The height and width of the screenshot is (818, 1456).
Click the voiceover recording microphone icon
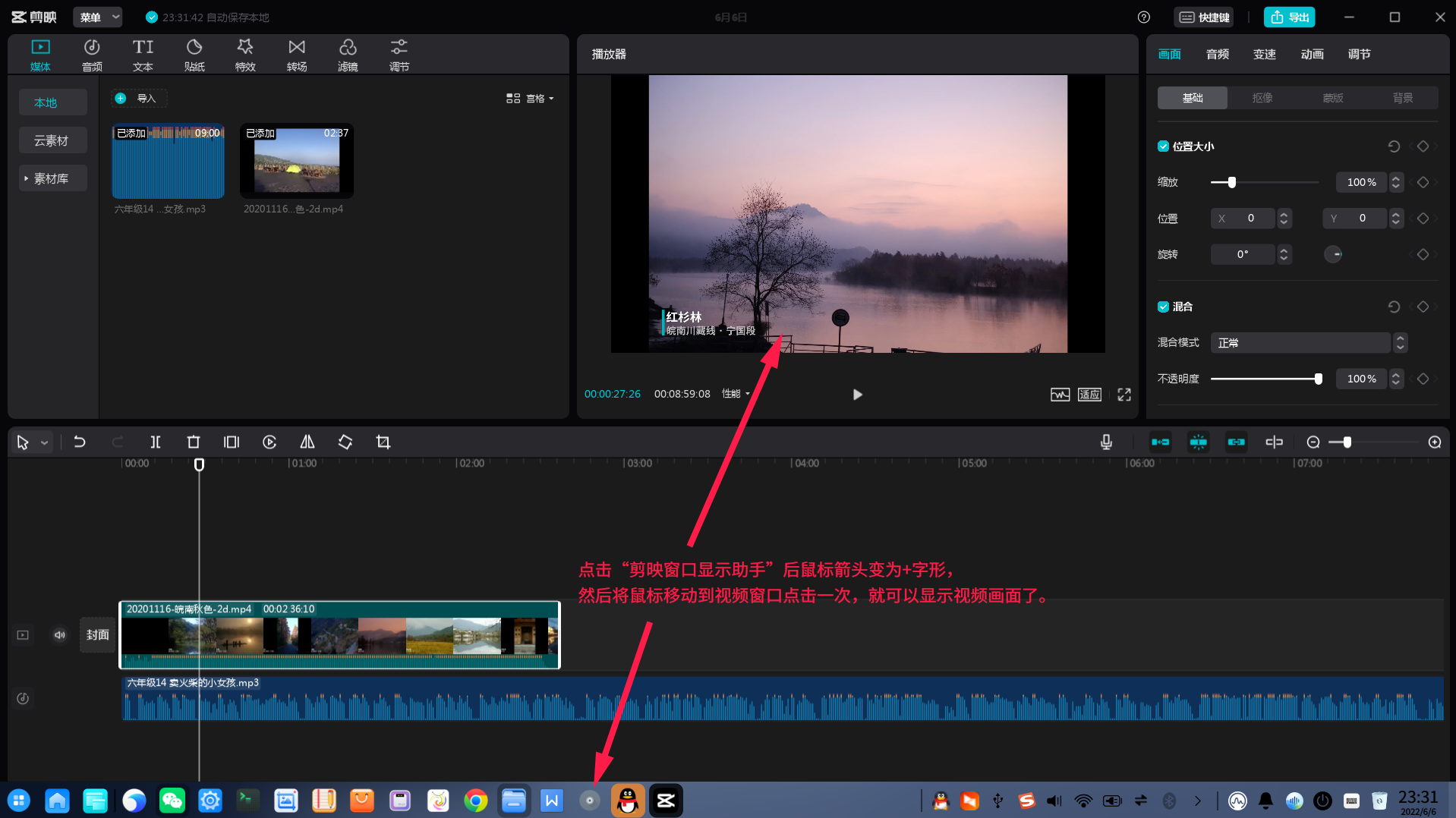tap(1105, 442)
